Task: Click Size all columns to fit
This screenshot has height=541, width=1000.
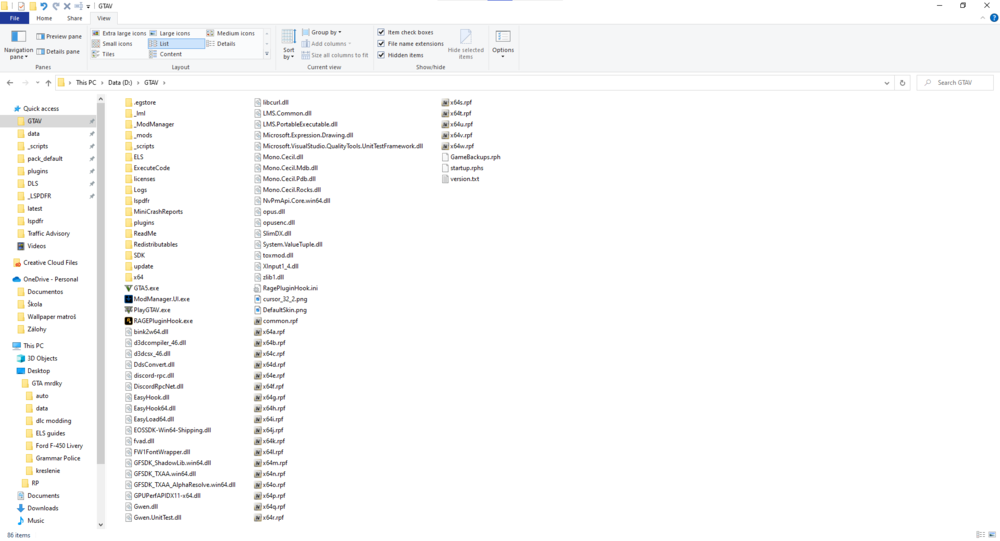Action: click(335, 55)
